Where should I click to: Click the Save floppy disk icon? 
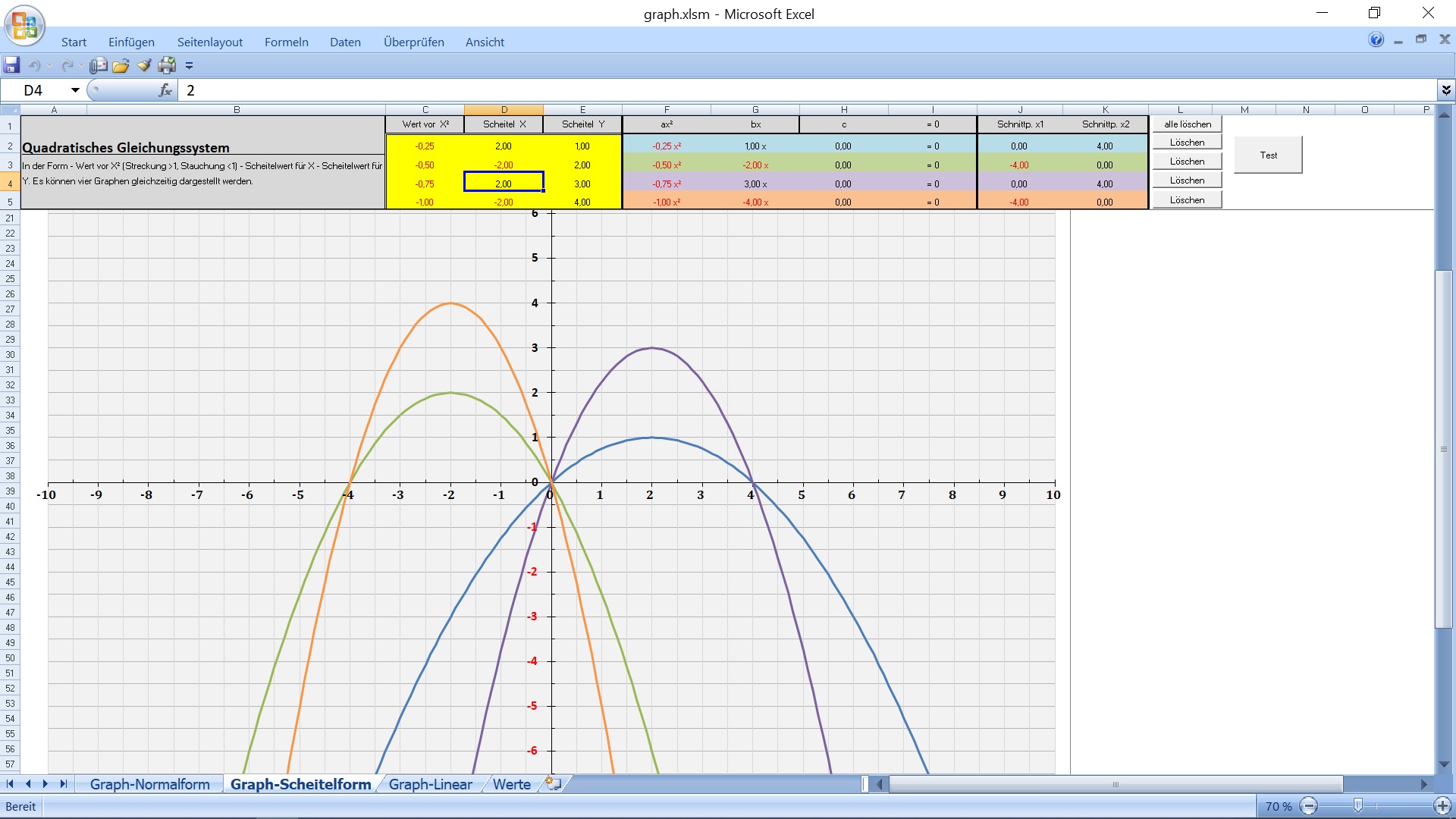[11, 65]
